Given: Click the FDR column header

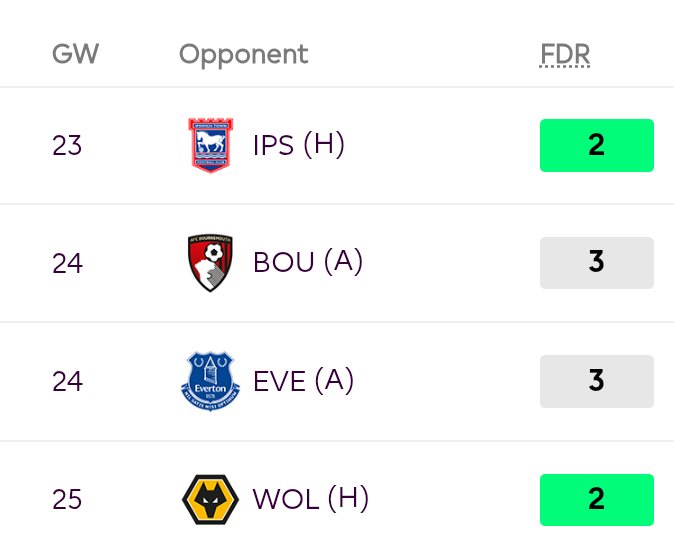Looking at the screenshot, I should click(565, 55).
